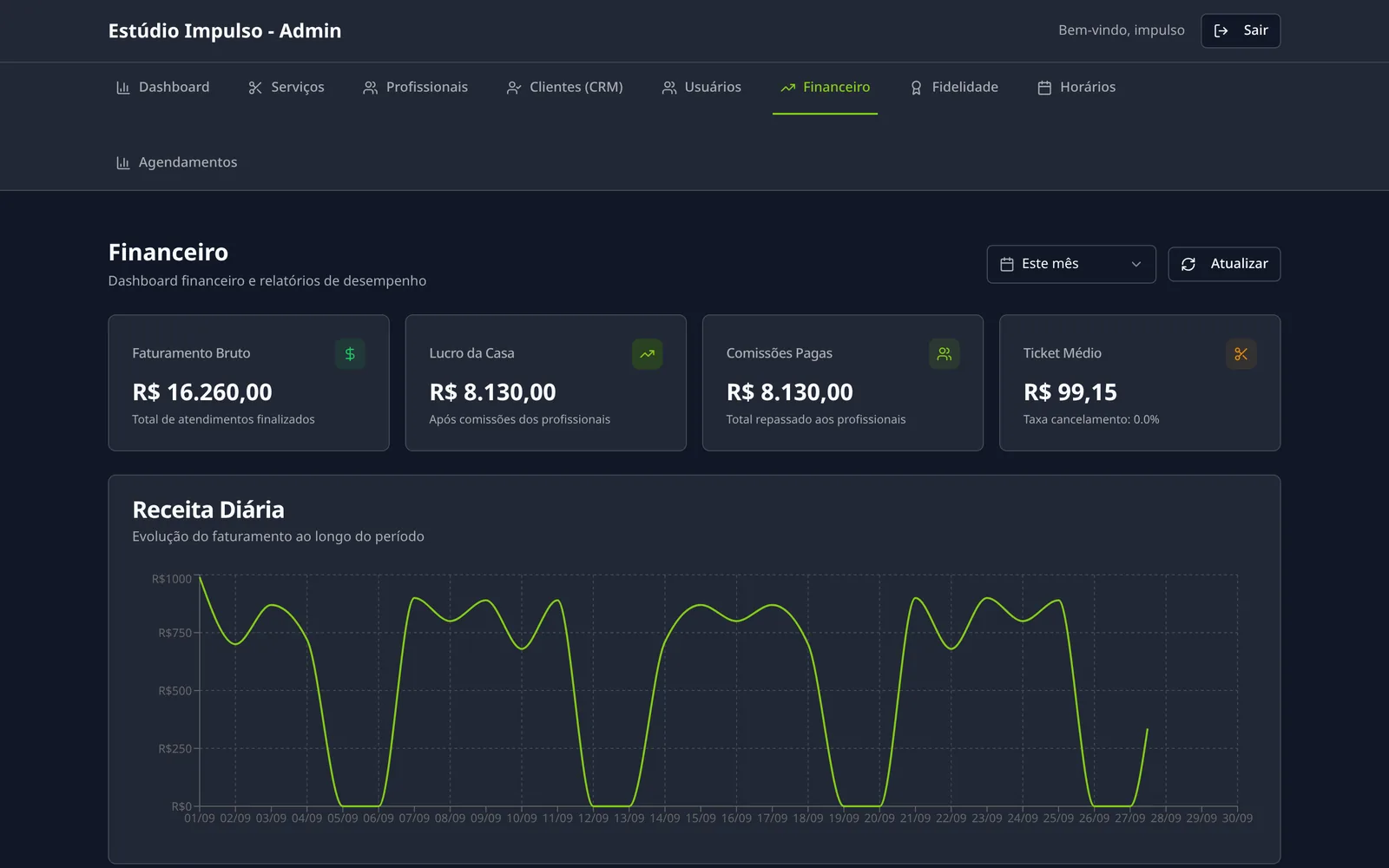Select the active Financeiro tab
Image resolution: width=1389 pixels, height=868 pixels.
click(826, 88)
